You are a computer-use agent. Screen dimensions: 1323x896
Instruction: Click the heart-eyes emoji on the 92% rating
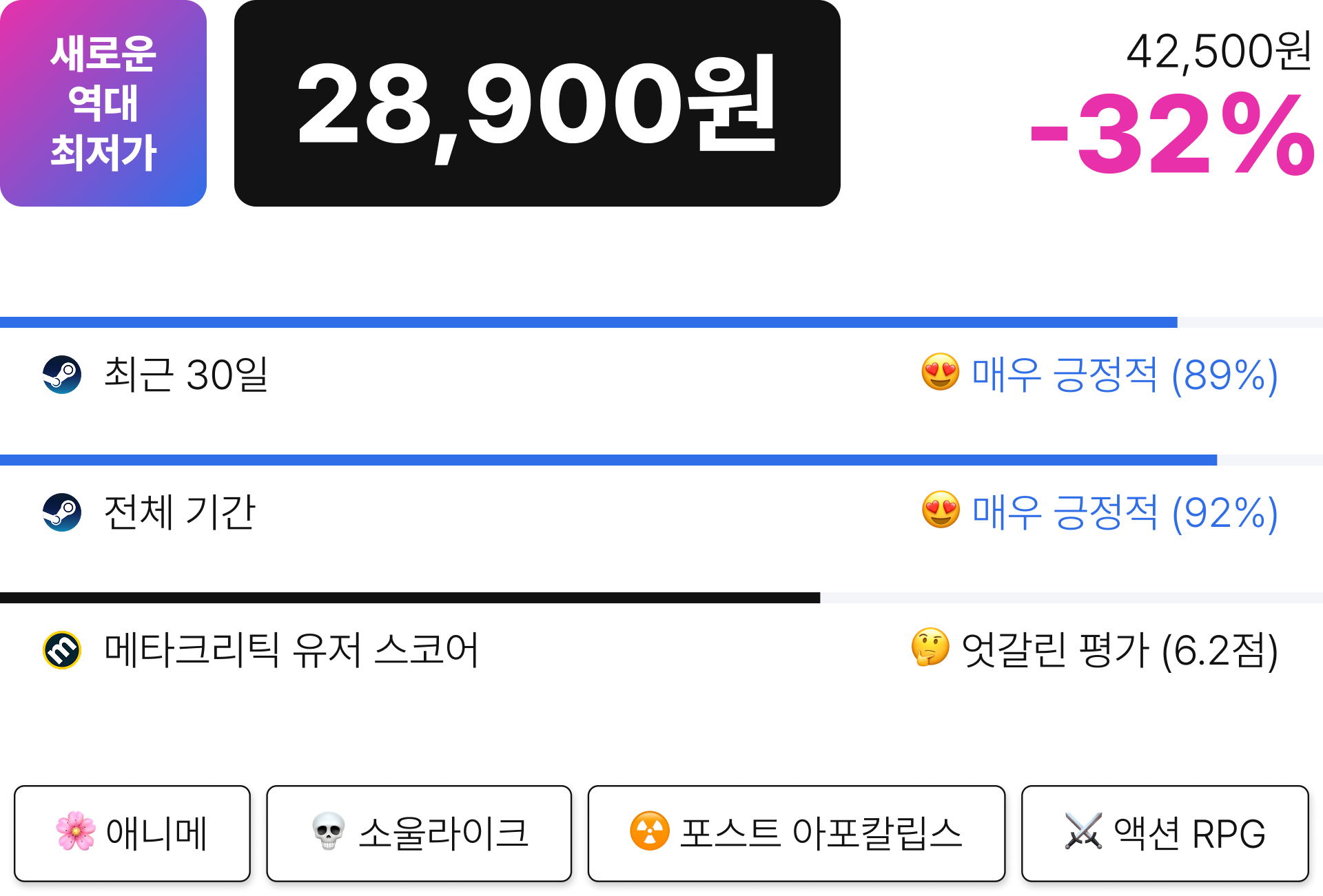tap(941, 510)
